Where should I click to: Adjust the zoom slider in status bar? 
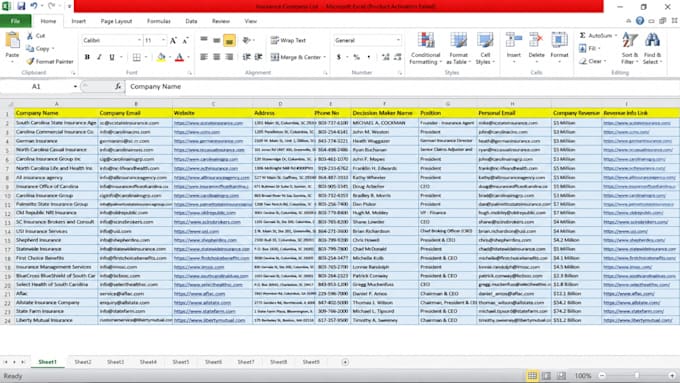[x=637, y=376]
